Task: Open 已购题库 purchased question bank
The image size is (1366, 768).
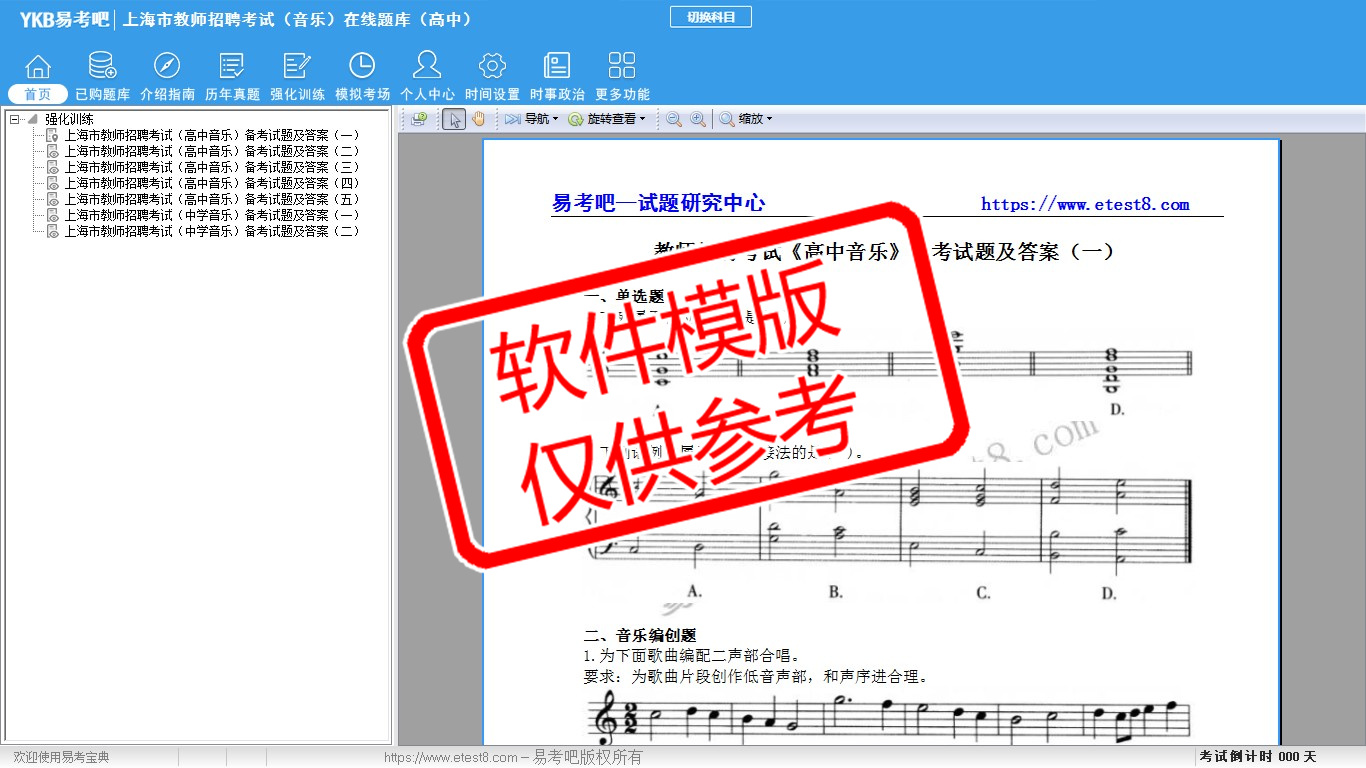Action: coord(102,77)
